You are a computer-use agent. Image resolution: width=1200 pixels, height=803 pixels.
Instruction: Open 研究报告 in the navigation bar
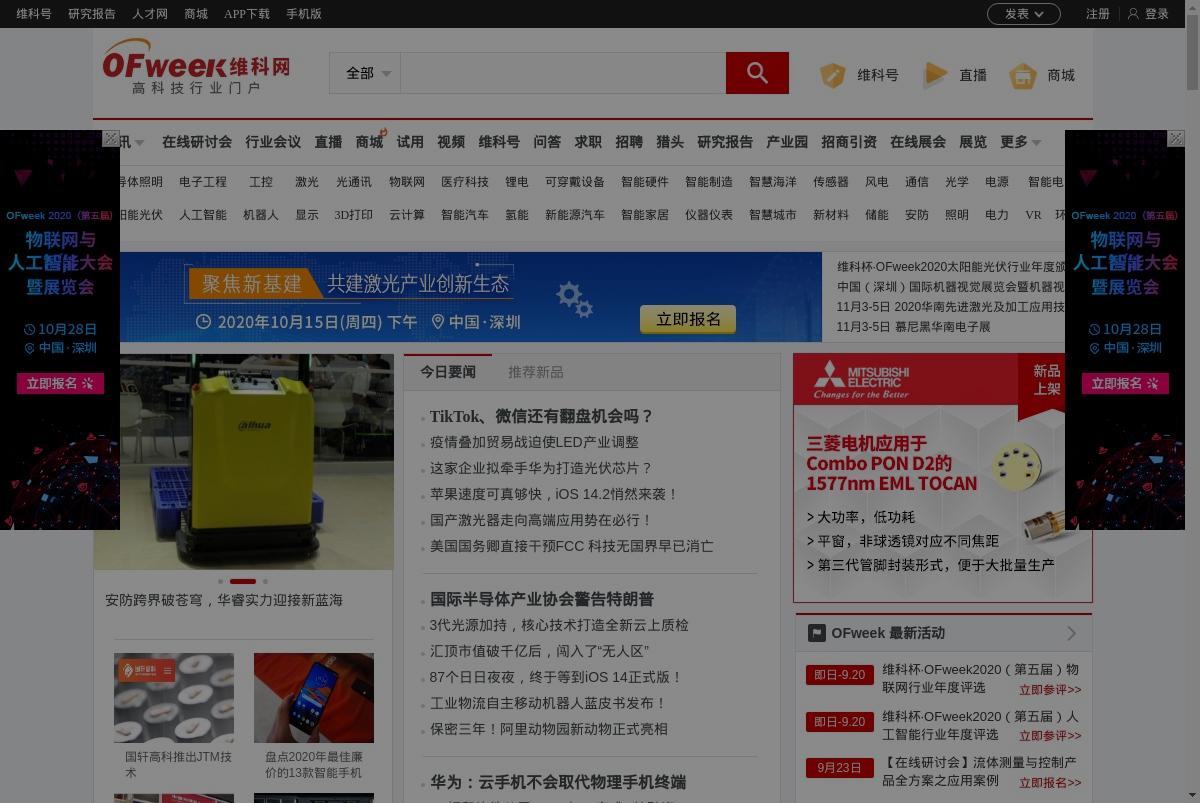coord(725,142)
